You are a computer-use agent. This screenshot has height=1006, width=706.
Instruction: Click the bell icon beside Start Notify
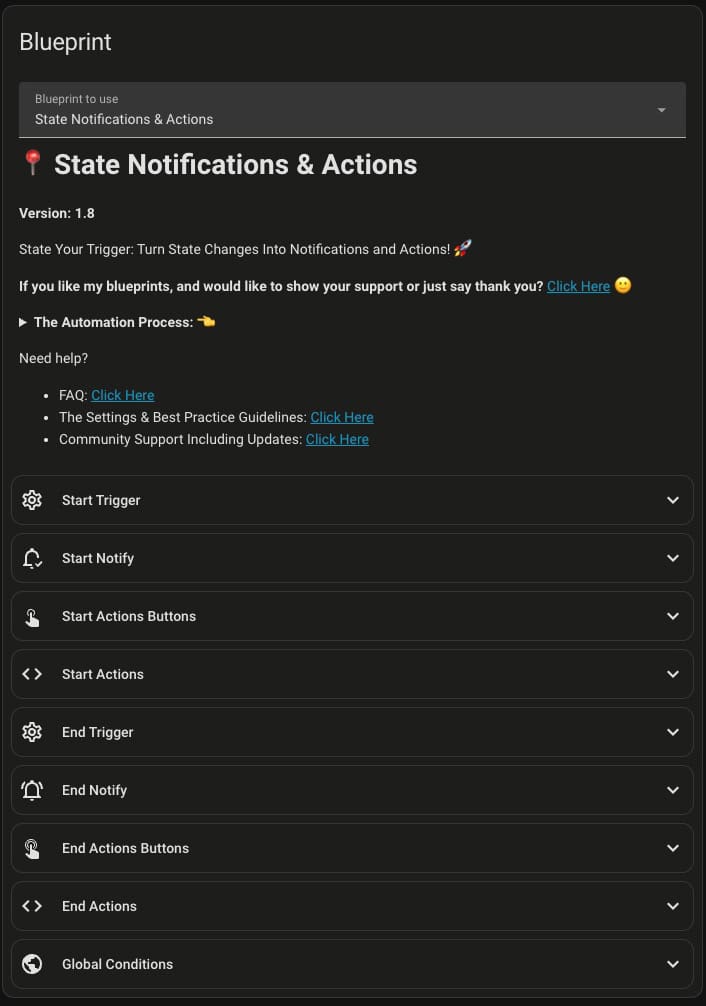[32, 558]
